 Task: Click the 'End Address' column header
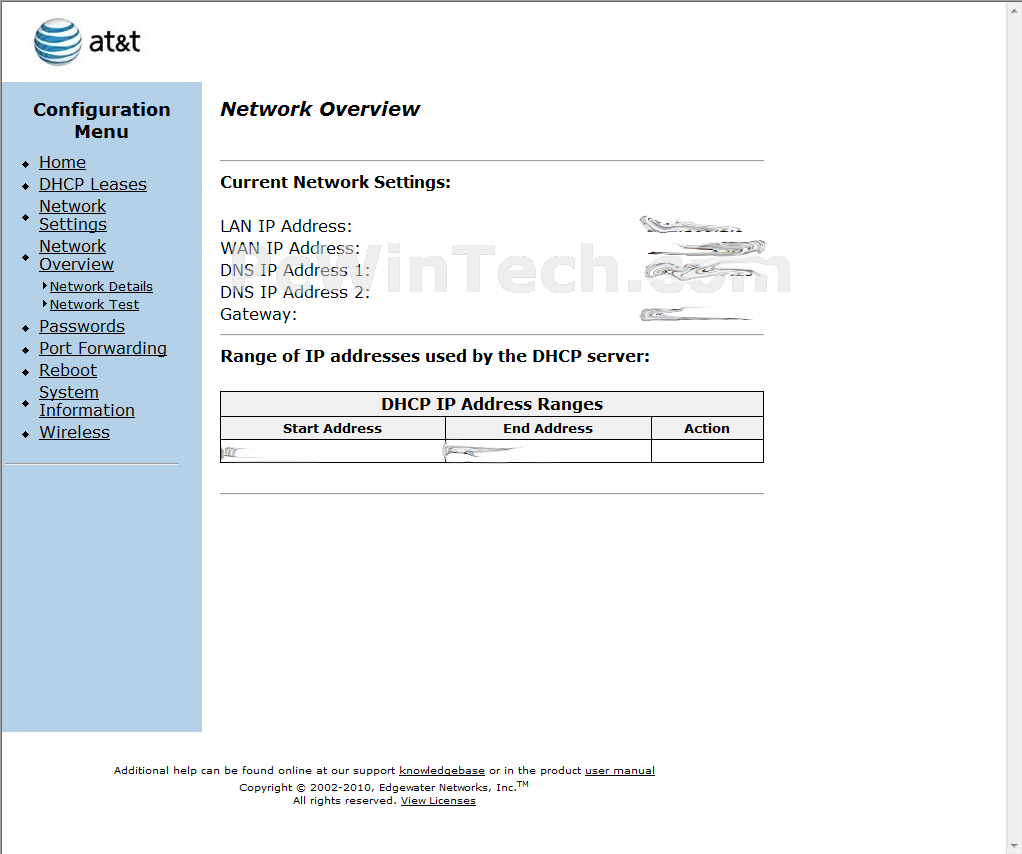(x=548, y=428)
